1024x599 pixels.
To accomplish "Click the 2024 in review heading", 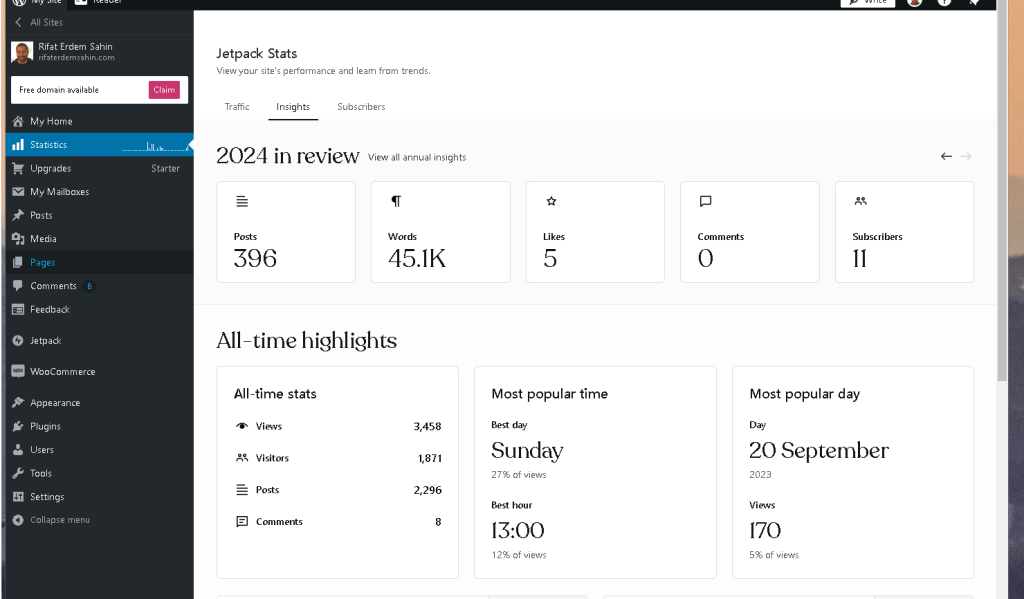I will click(x=287, y=156).
